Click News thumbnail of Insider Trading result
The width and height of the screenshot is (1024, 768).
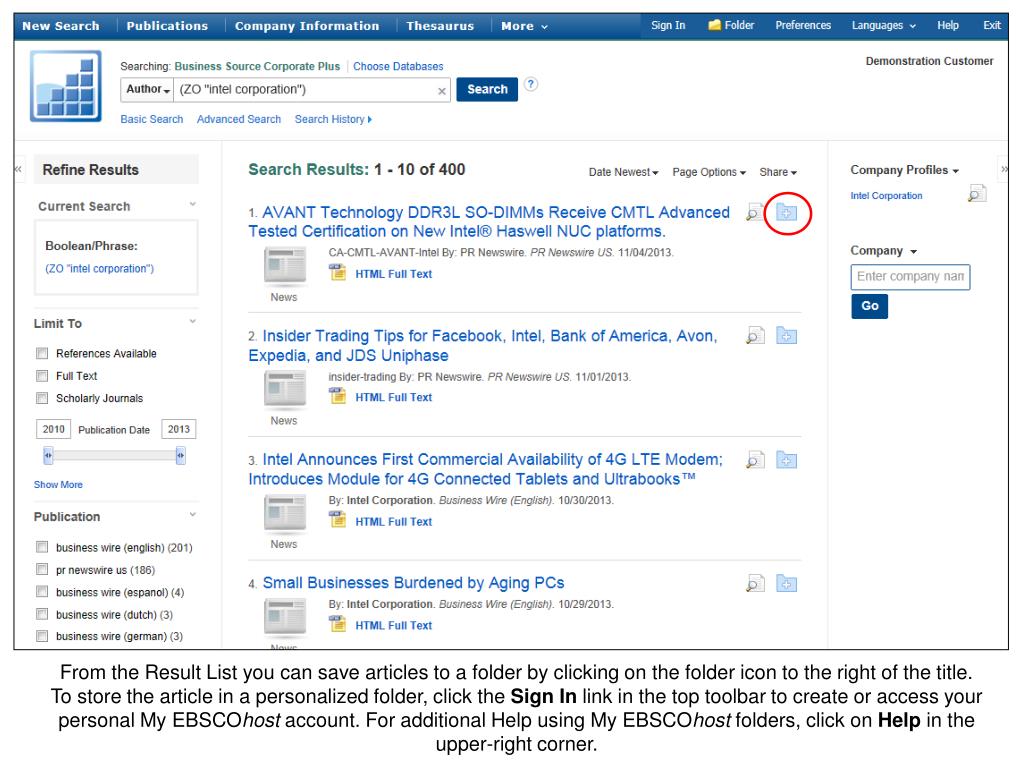click(x=285, y=389)
